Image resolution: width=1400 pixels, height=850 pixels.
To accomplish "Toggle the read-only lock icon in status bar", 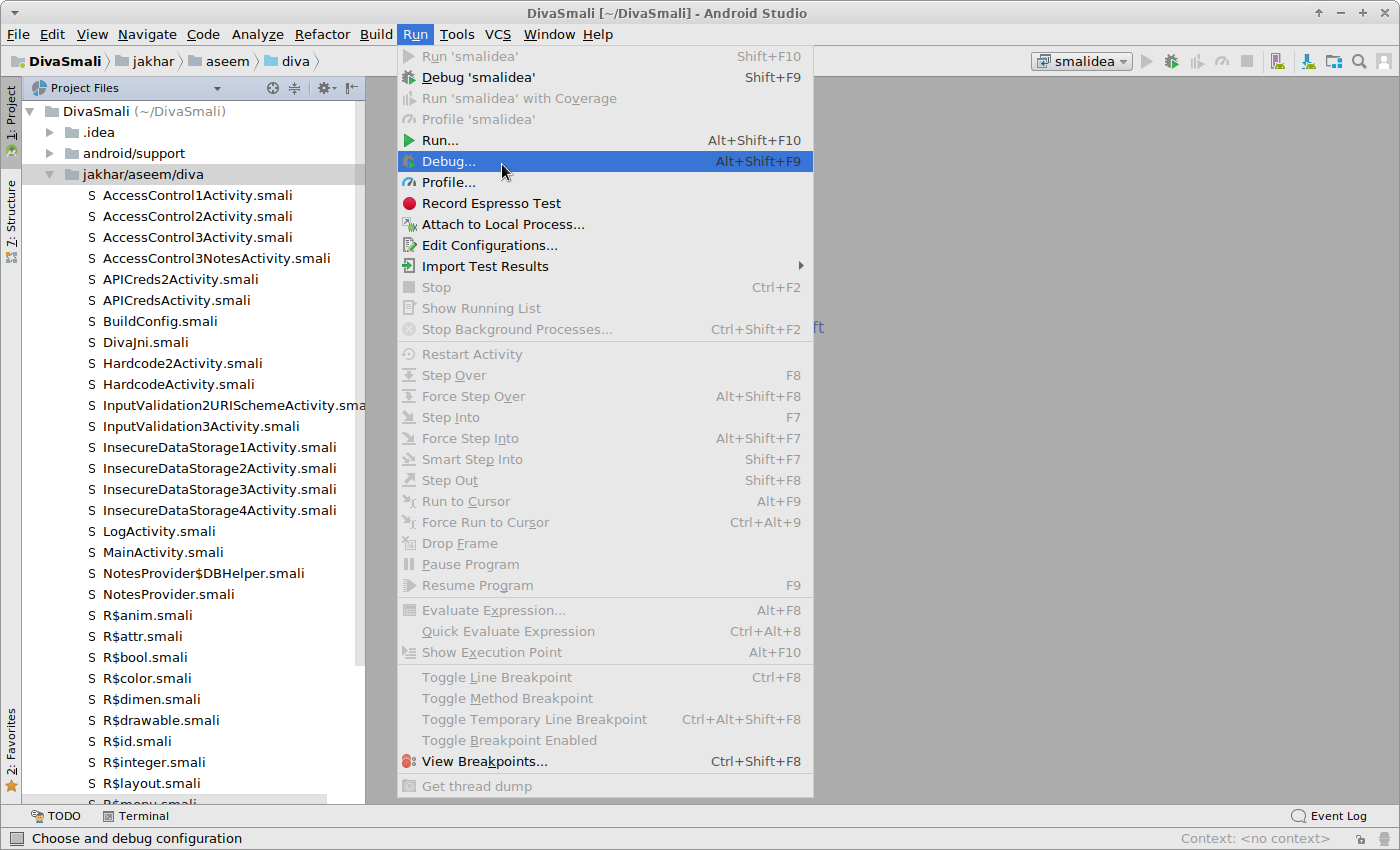I will 1361,839.
